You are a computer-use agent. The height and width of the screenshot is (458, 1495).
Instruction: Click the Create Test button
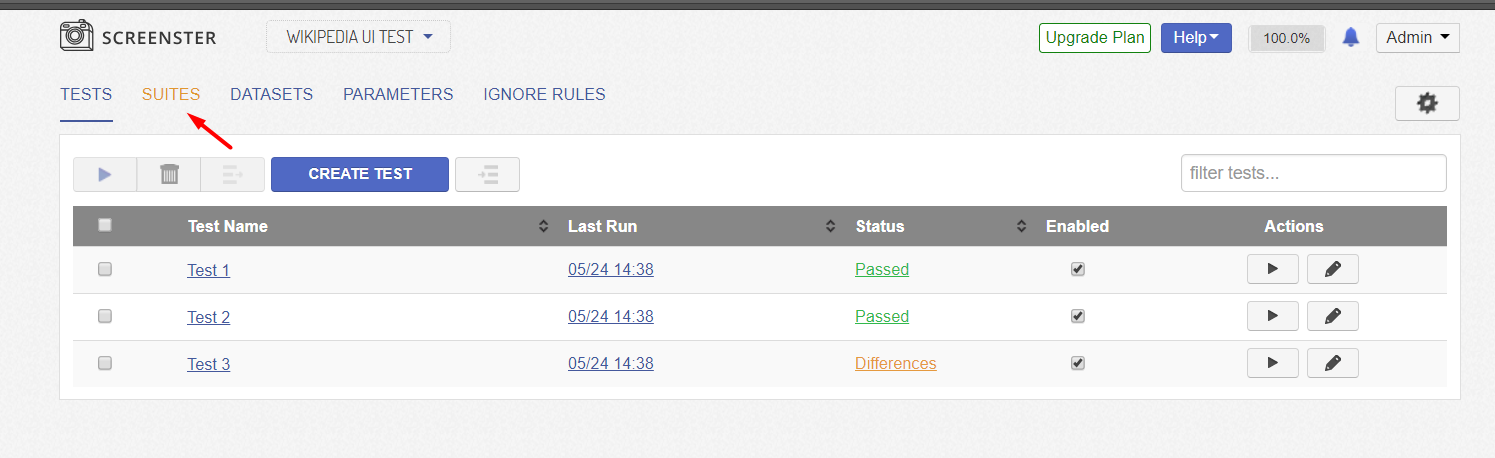[x=360, y=174]
